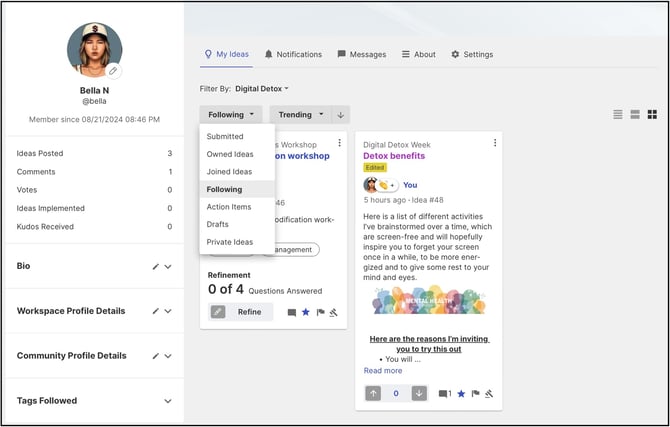670x427 pixels.
Task: Open the Digital Detox filter dropdown
Action: [x=262, y=89]
